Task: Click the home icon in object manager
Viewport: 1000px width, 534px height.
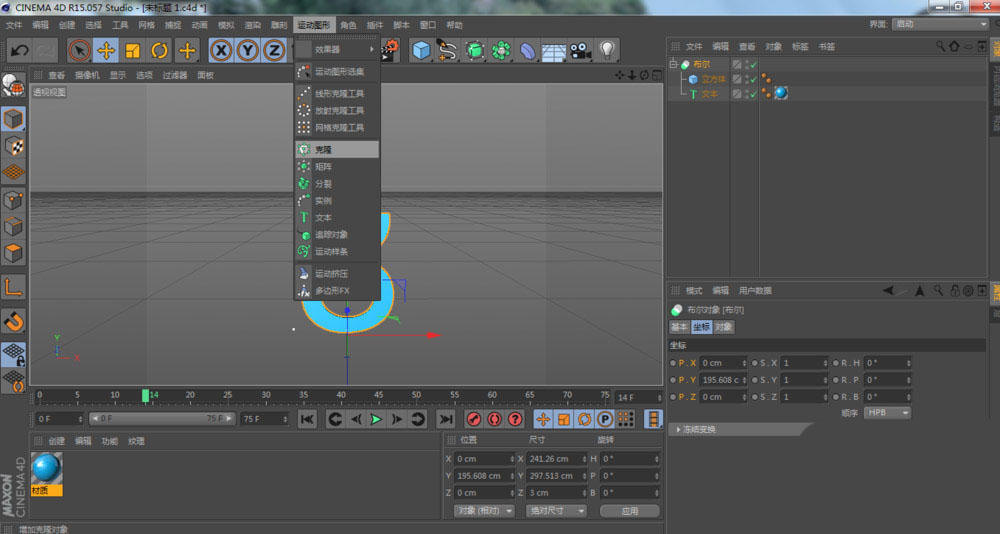Action: (x=954, y=46)
